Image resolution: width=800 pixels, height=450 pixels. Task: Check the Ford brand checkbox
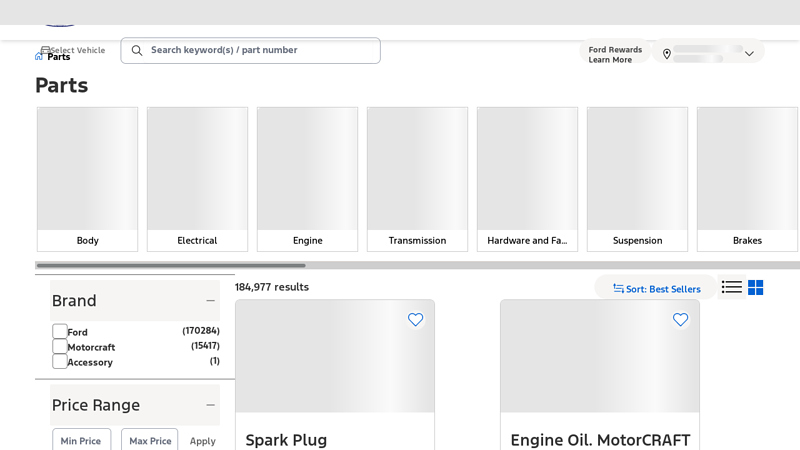point(60,331)
